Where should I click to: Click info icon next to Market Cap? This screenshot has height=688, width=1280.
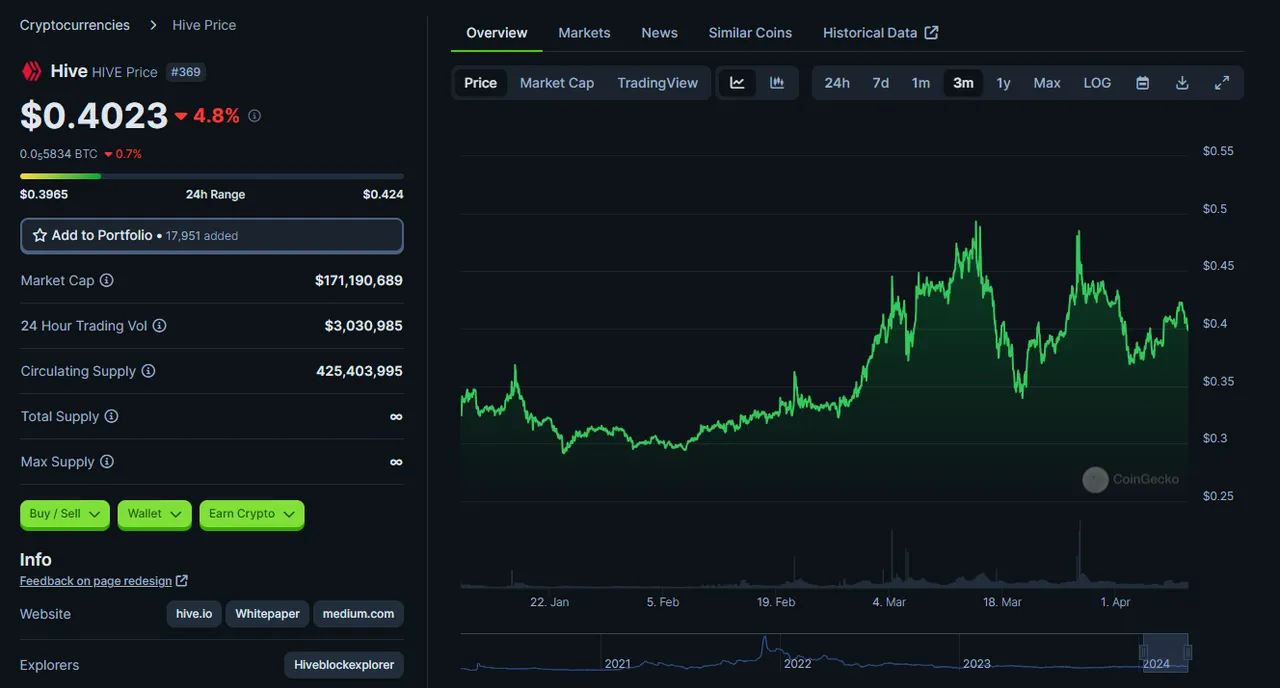pos(106,281)
